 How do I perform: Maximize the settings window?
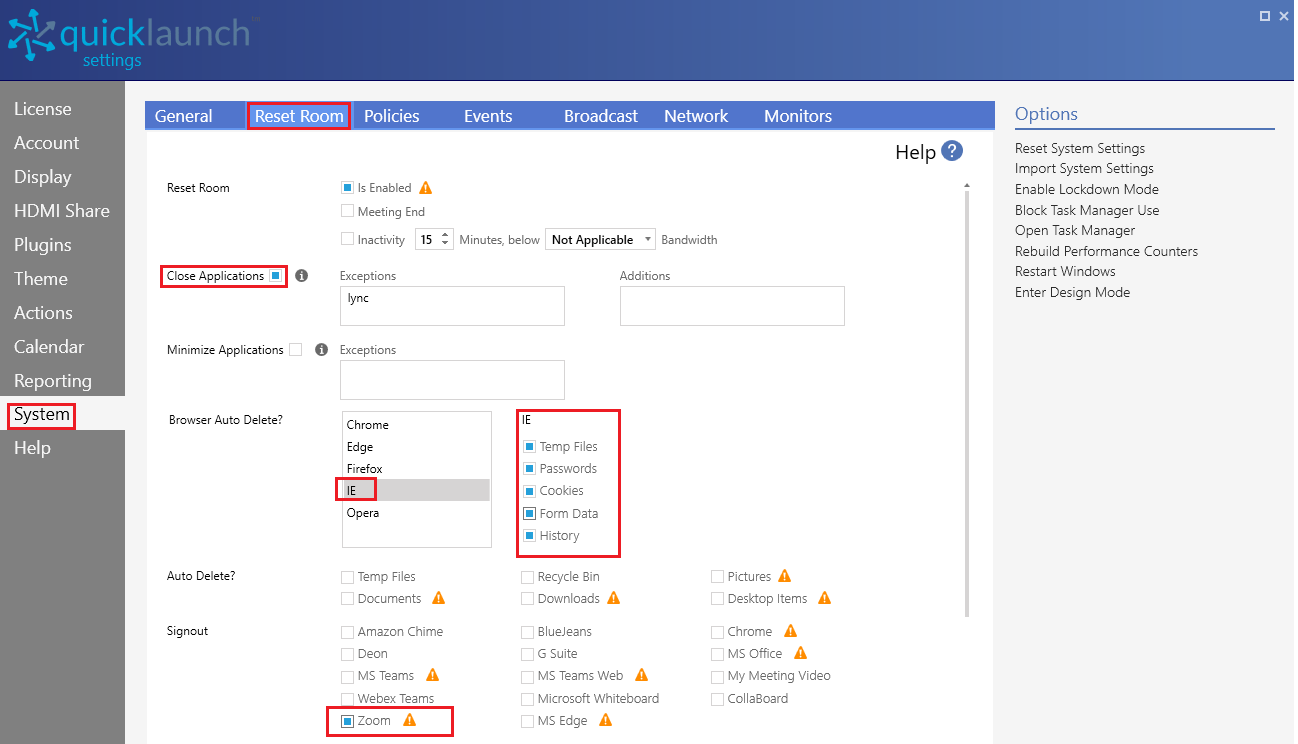(x=1265, y=16)
